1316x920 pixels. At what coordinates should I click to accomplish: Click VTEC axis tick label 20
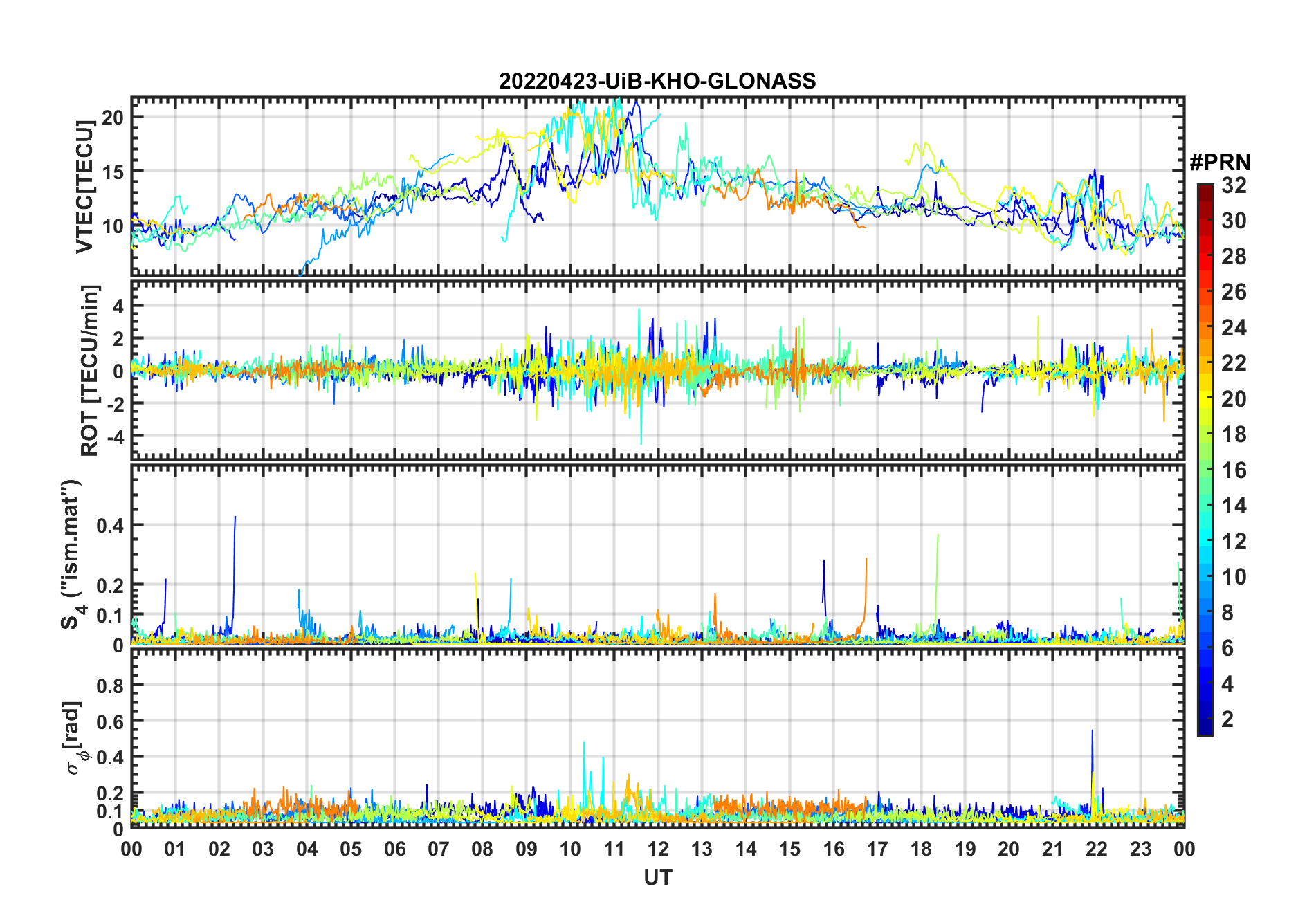[x=112, y=118]
